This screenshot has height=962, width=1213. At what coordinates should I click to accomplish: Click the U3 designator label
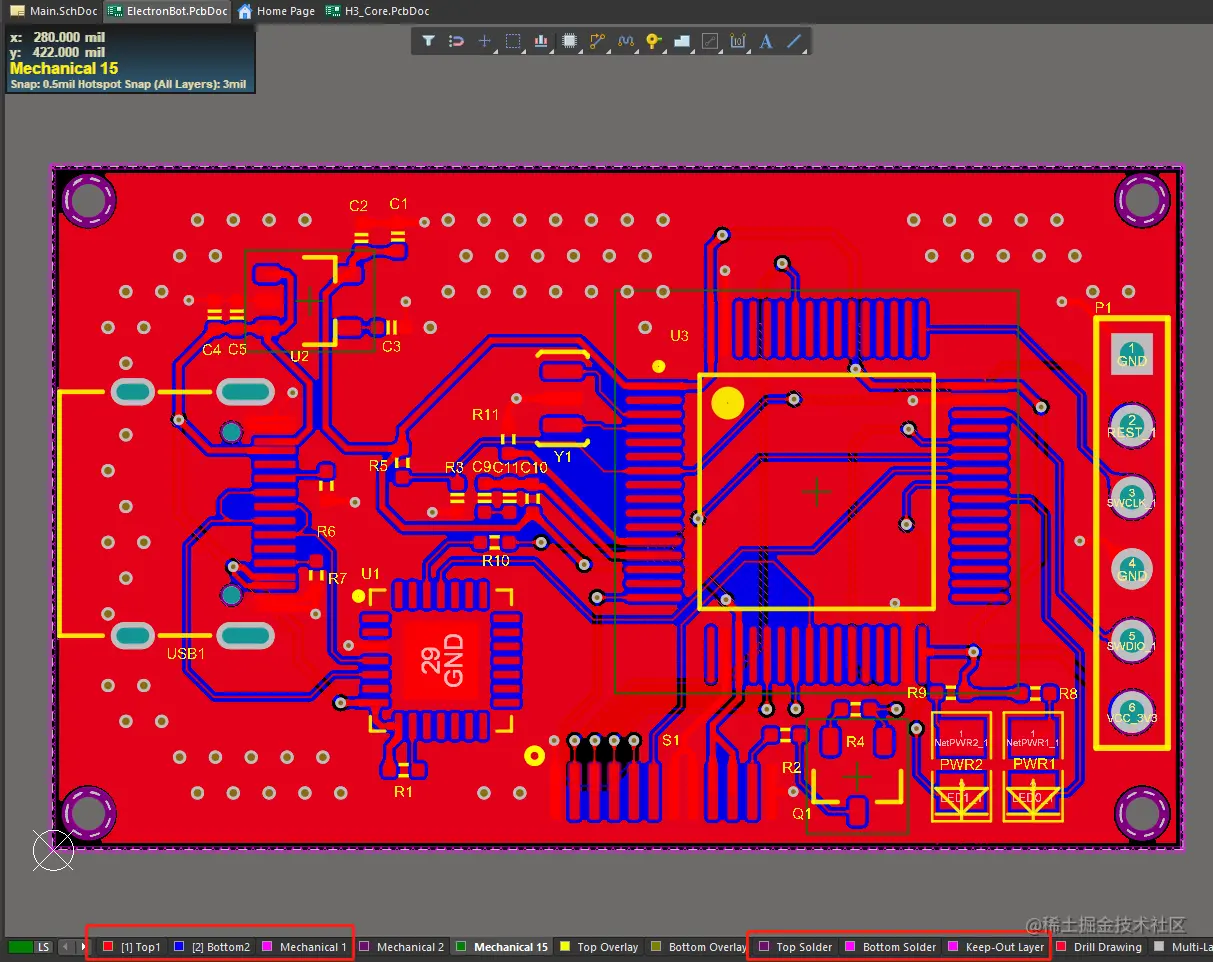pyautogui.click(x=679, y=335)
